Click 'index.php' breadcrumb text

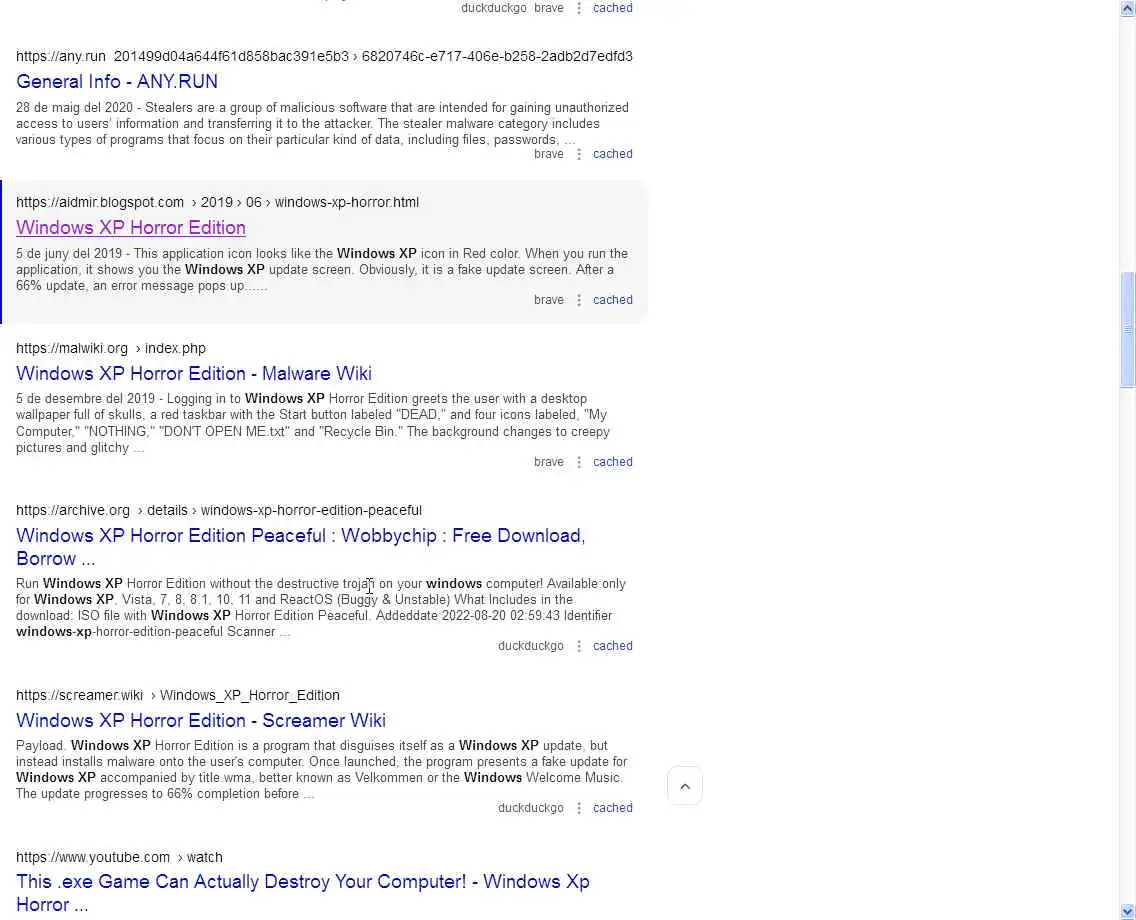point(175,348)
